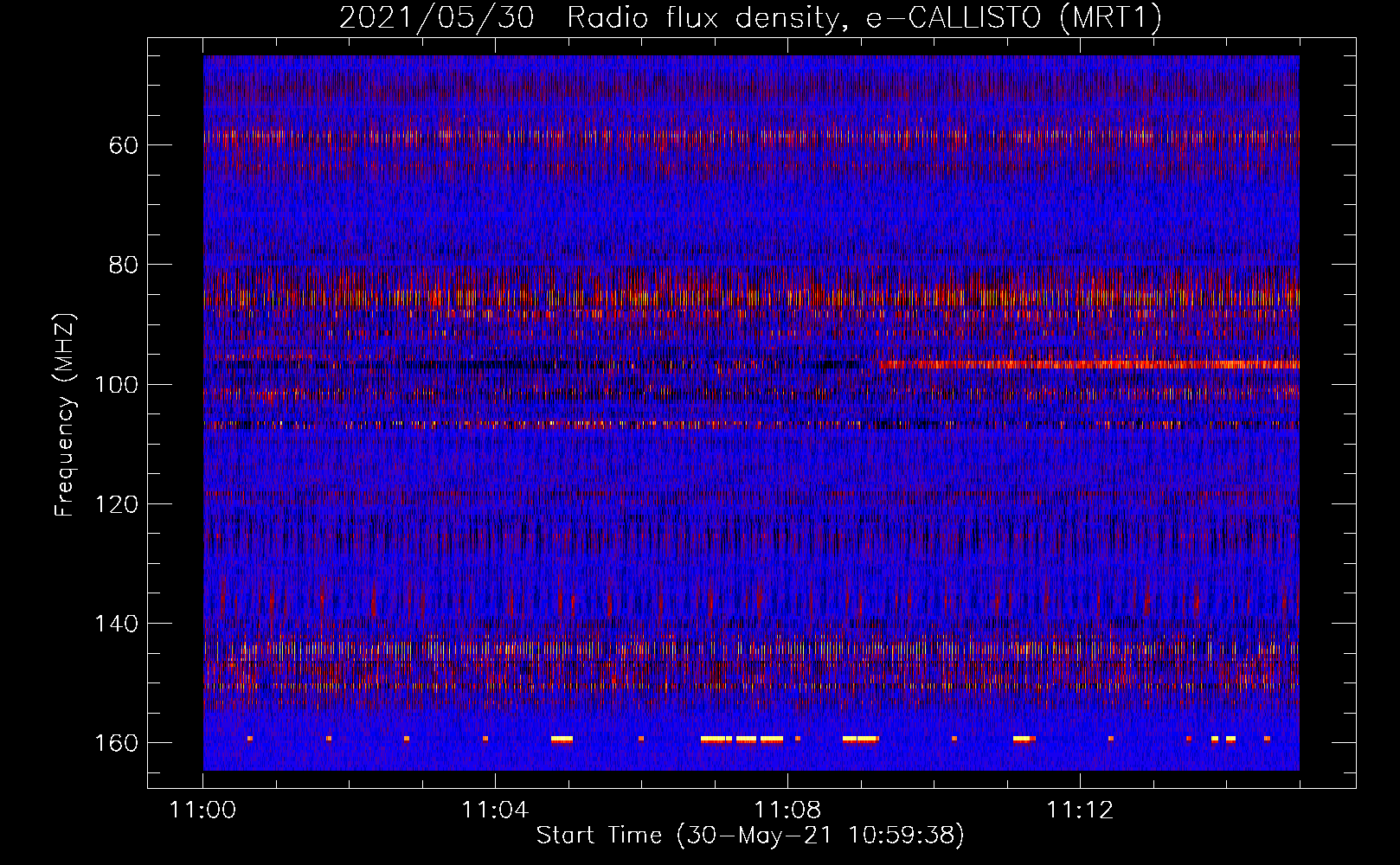Click the 'Start Time (30-May-21 10:59:38)' label
This screenshot has width=1400, height=865.
click(750, 836)
